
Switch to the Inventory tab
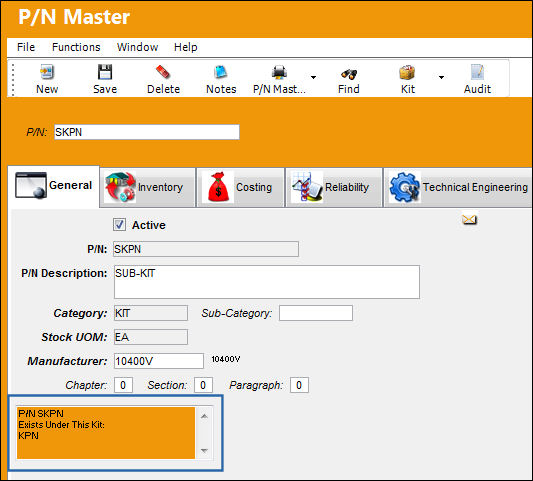pos(148,187)
